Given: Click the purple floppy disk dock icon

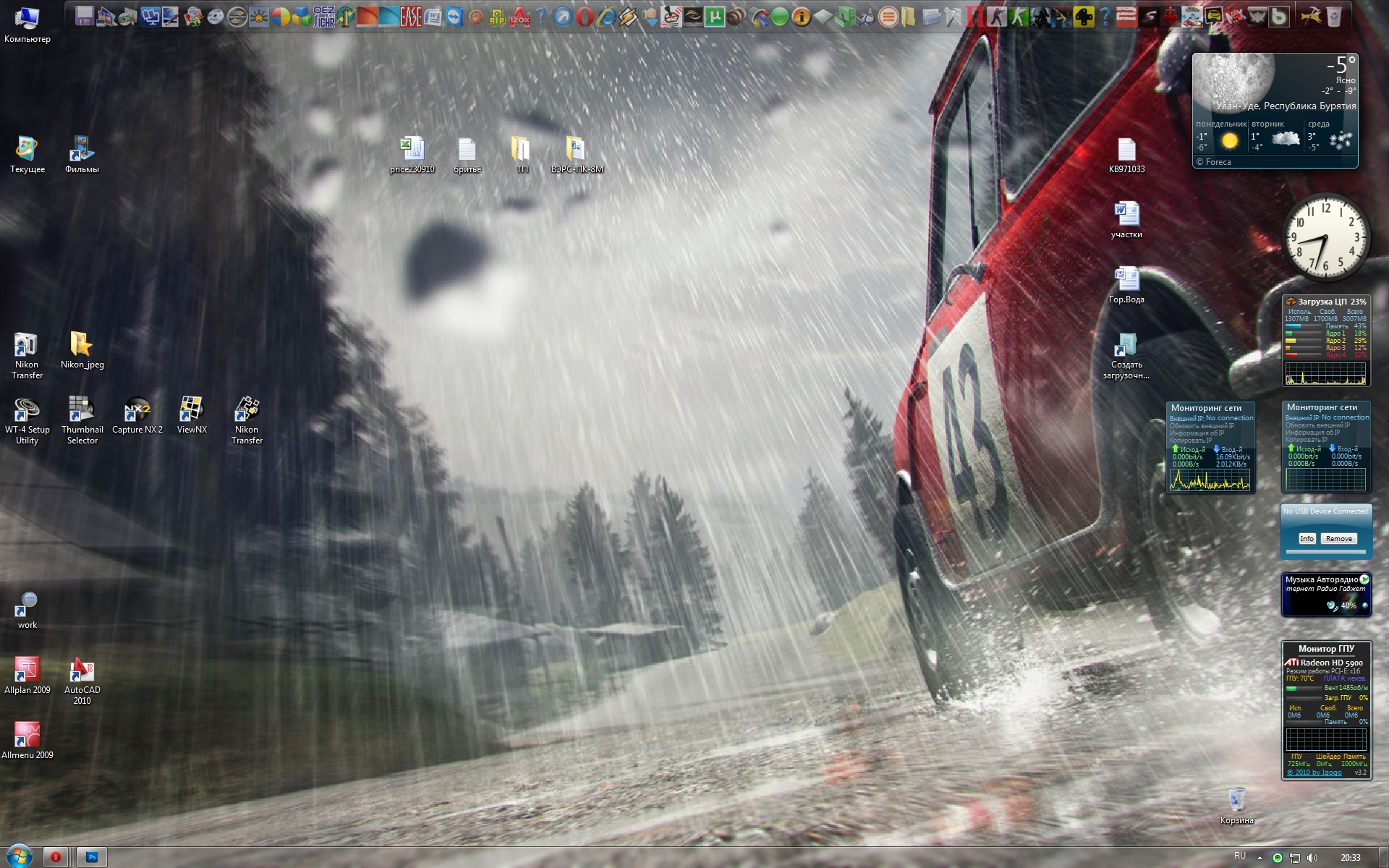Looking at the screenshot, I should [x=85, y=16].
